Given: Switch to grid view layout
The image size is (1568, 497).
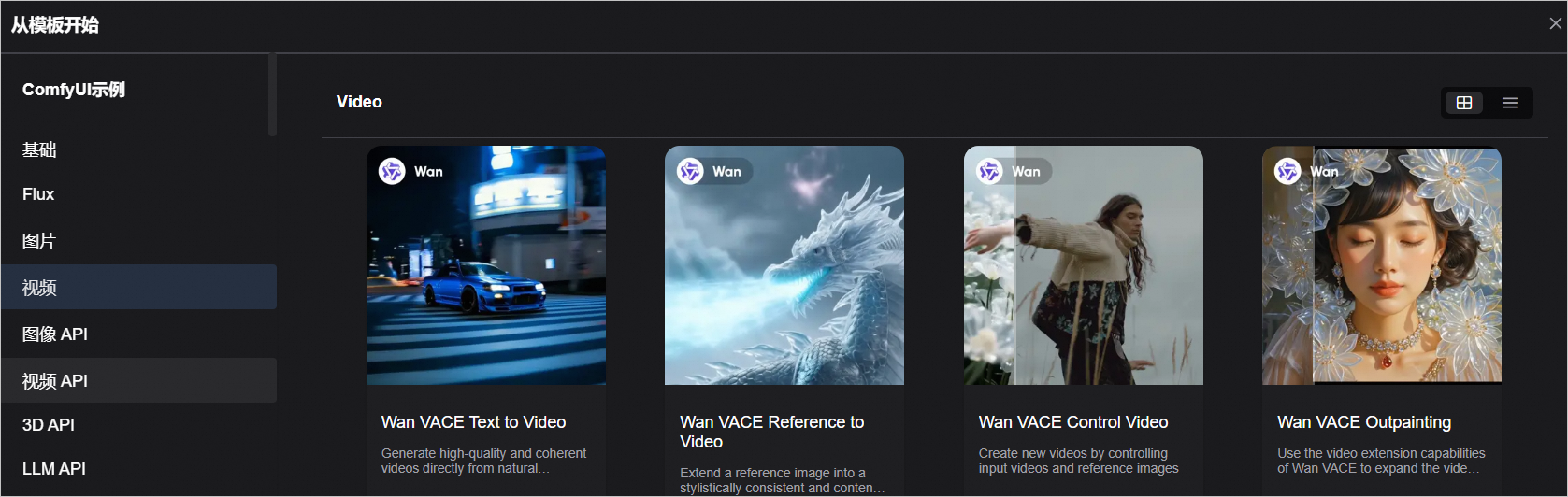Looking at the screenshot, I should pyautogui.click(x=1464, y=103).
